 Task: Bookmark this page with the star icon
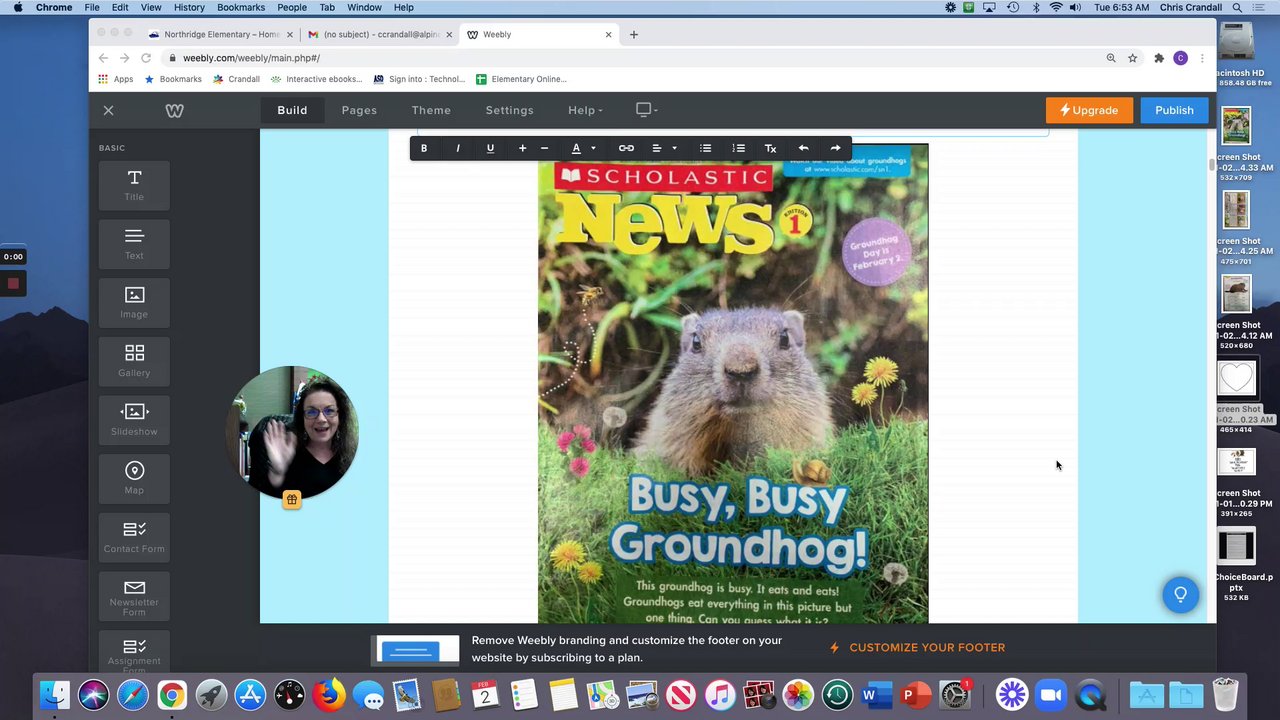pyautogui.click(x=1132, y=58)
